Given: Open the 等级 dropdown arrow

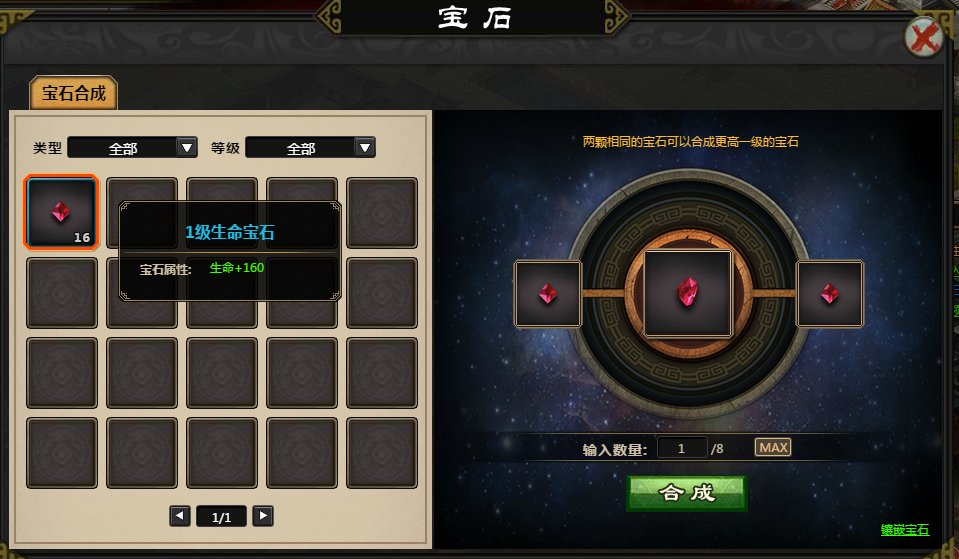Looking at the screenshot, I should pos(365,147).
